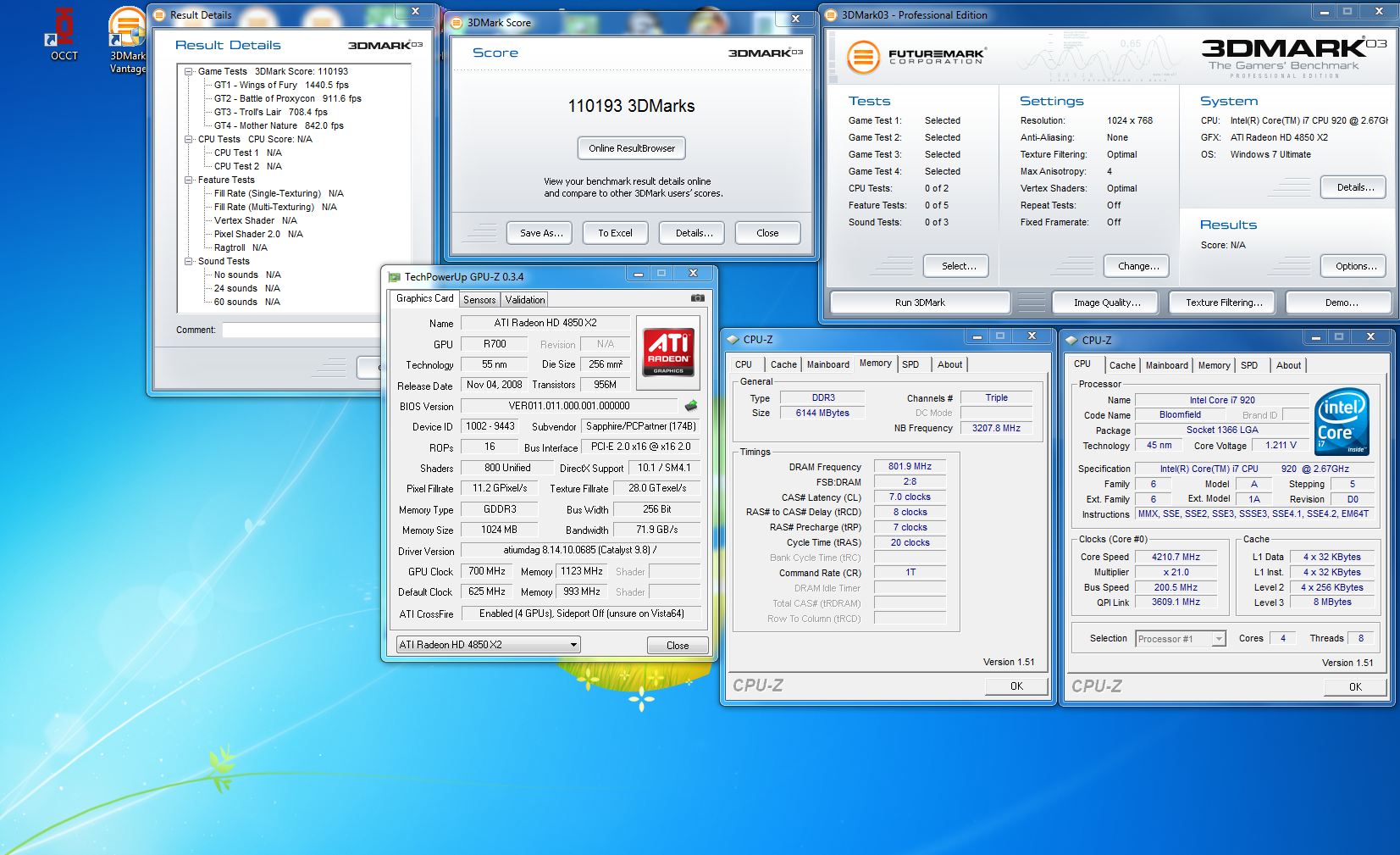
Task: Click the Run 3DMark button
Action: click(920, 303)
